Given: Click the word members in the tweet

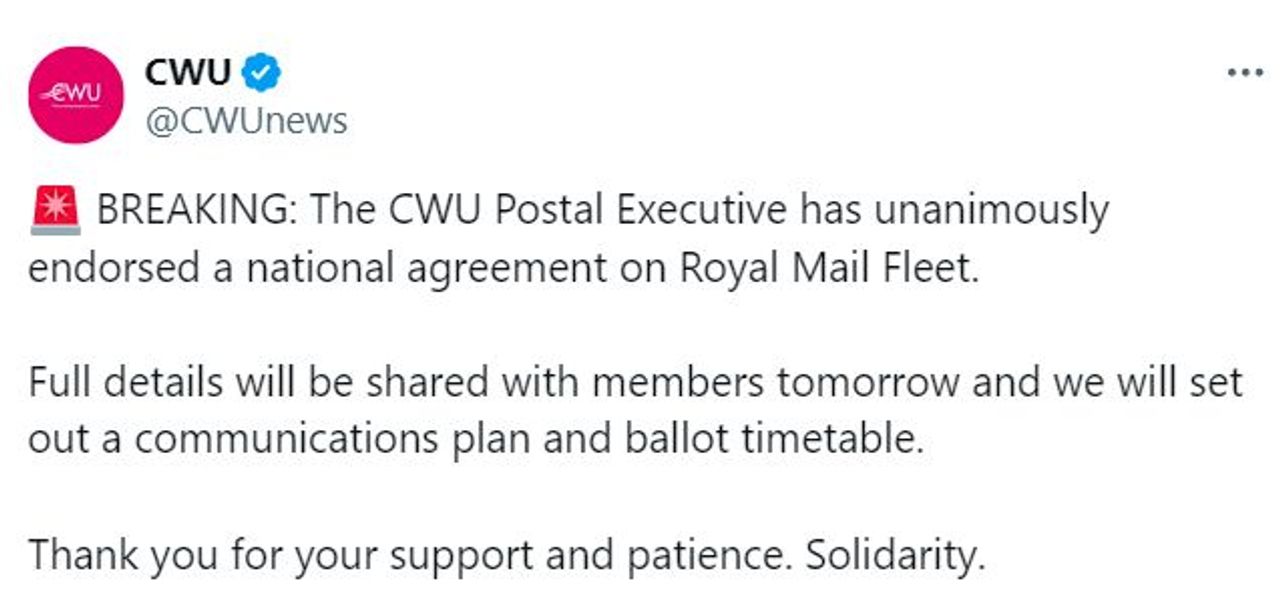Looking at the screenshot, I should 678,383.
